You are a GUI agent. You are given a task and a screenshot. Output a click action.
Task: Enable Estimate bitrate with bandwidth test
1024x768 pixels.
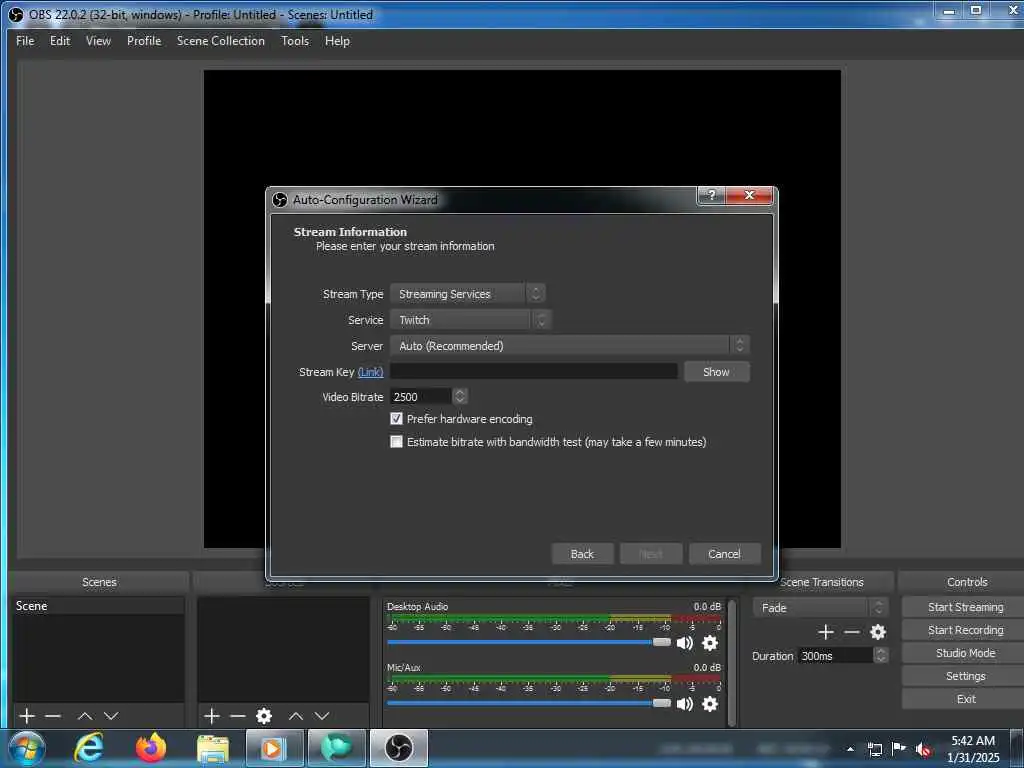[396, 442]
